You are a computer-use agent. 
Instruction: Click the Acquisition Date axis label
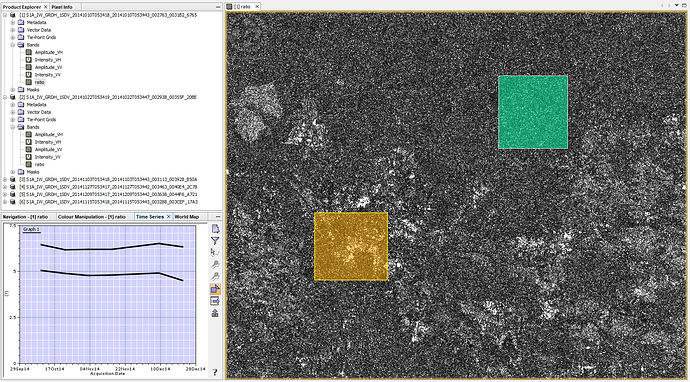click(x=107, y=374)
